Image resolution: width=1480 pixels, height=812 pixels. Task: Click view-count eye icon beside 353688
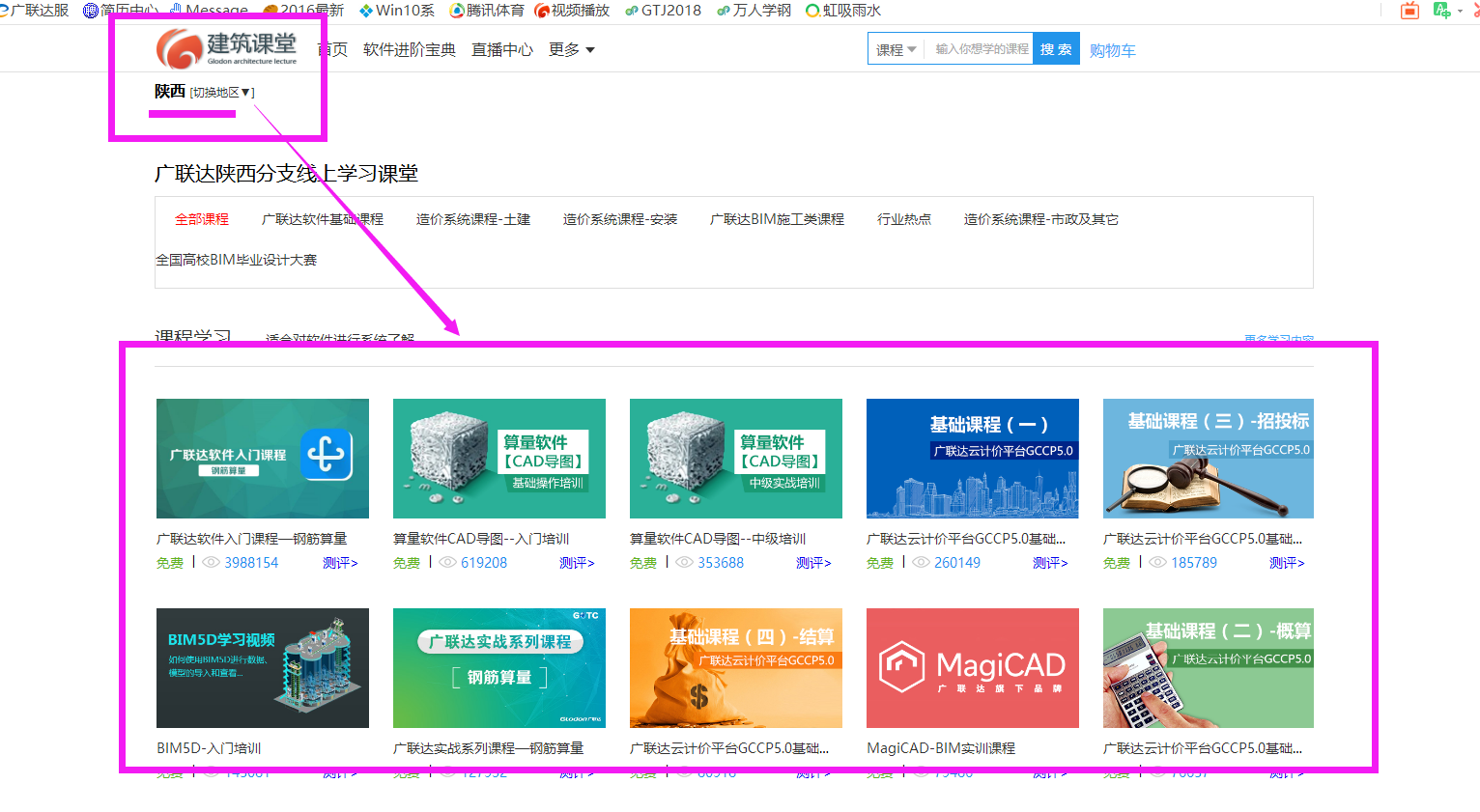tap(684, 562)
